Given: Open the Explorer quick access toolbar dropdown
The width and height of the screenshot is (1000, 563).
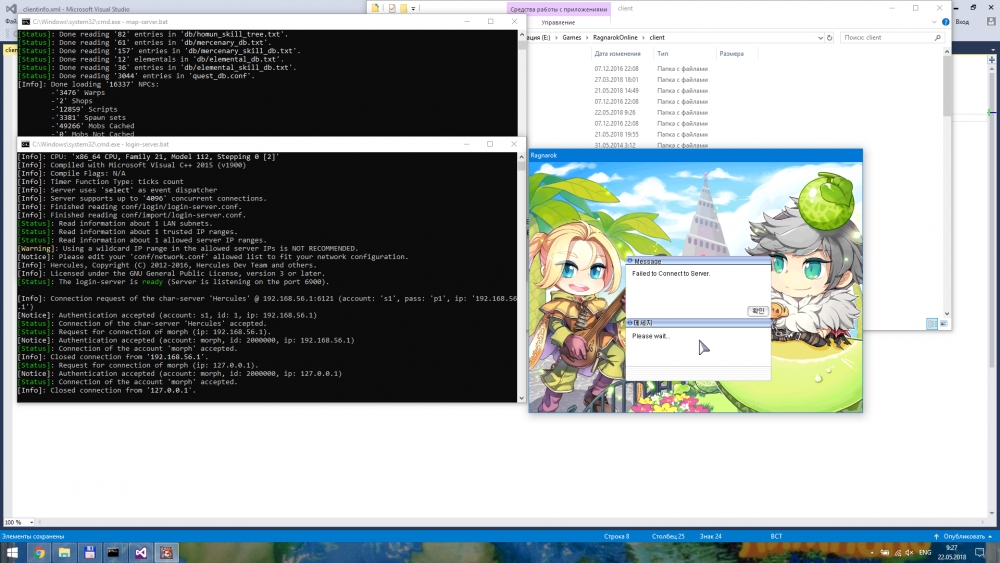Looking at the screenshot, I should 413,9.
